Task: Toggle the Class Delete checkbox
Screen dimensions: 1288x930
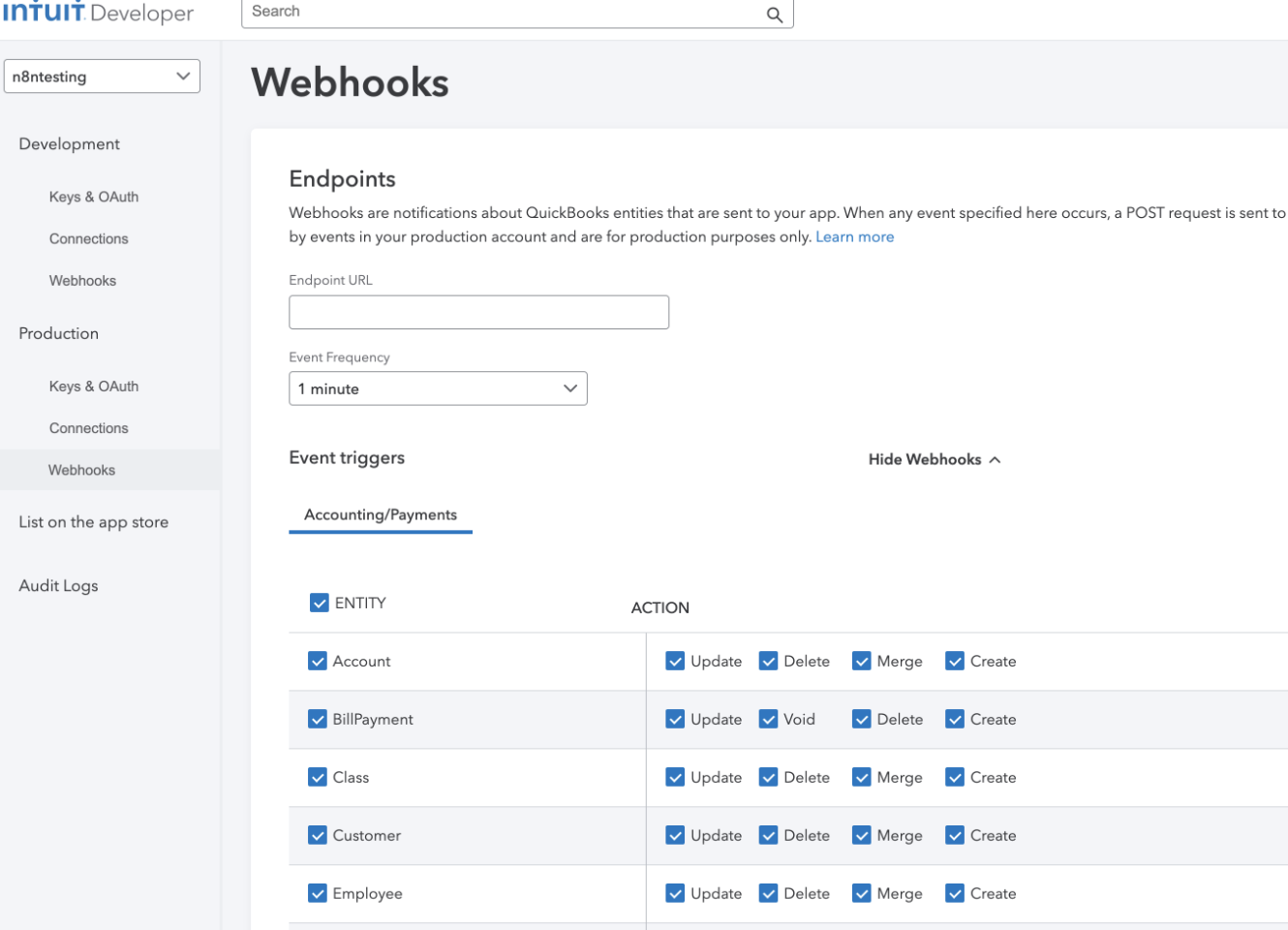Action: 768,777
